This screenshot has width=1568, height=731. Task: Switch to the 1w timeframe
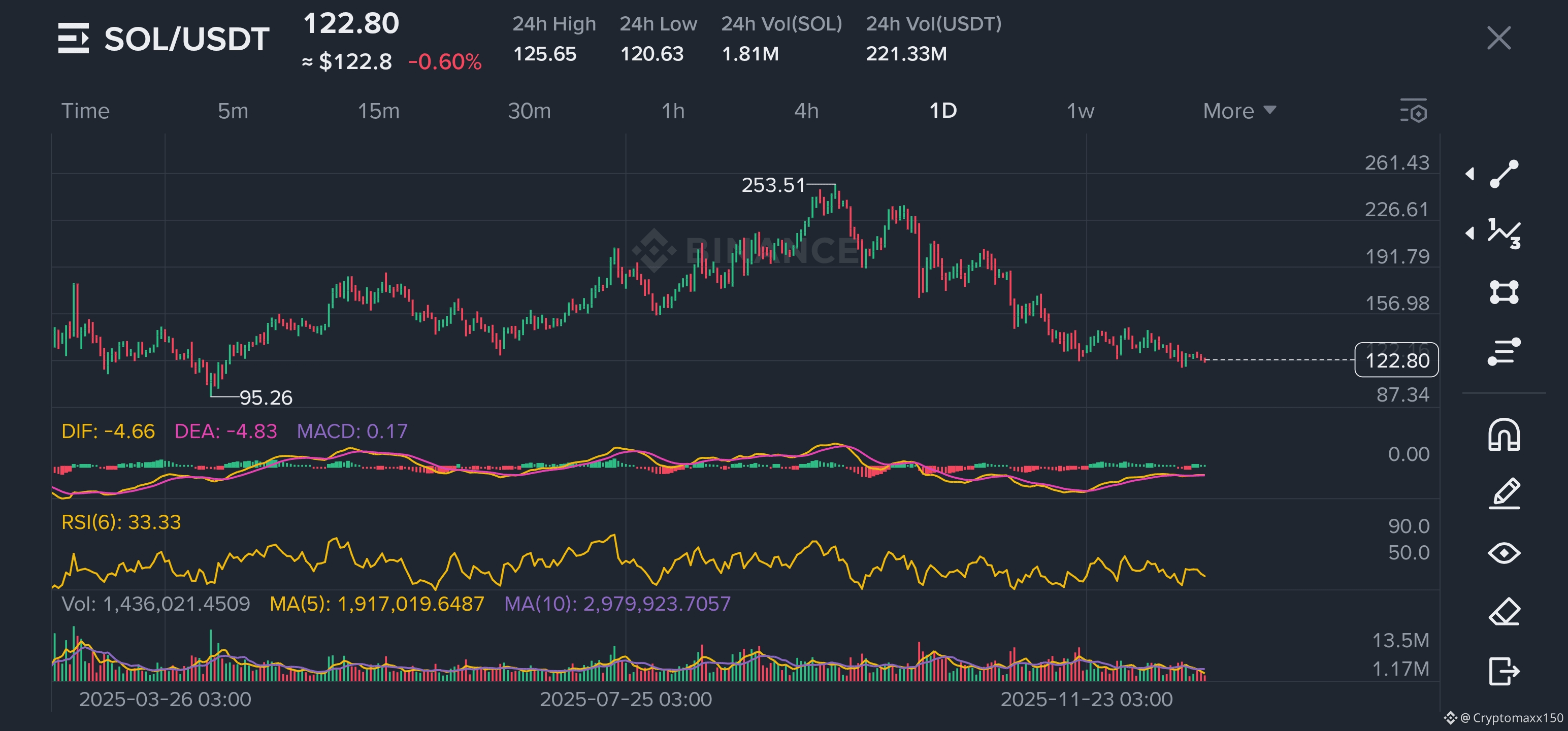pyautogui.click(x=1080, y=111)
